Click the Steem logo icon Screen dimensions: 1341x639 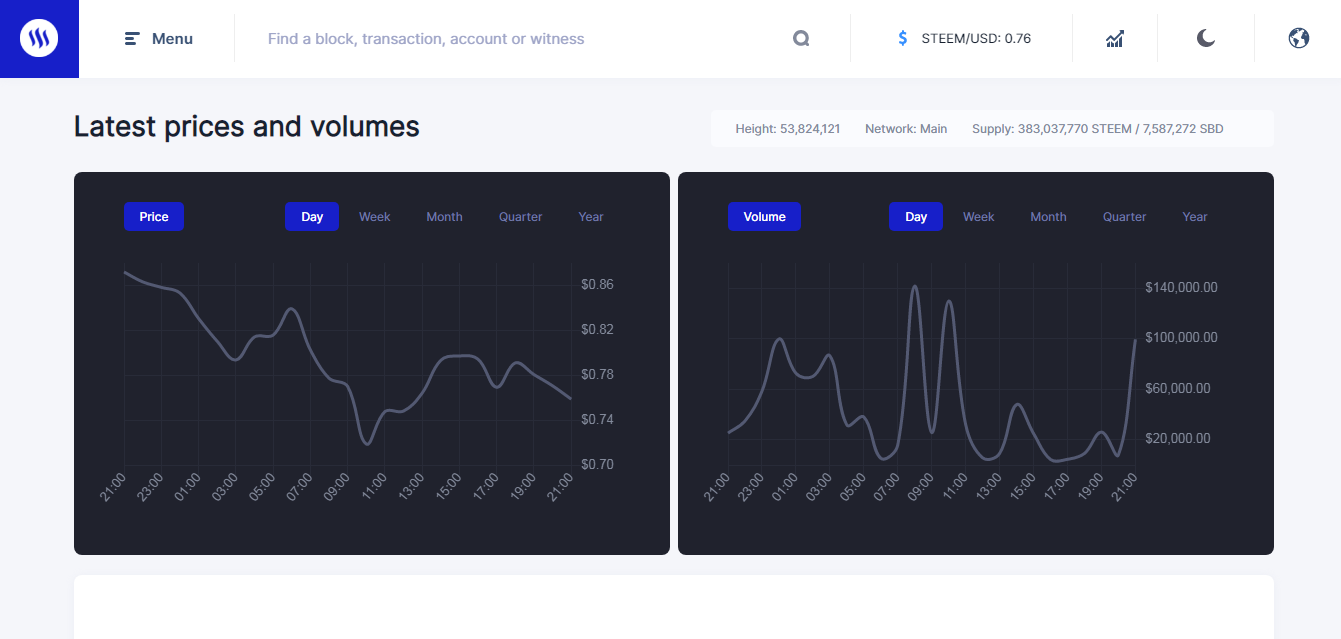click(39, 39)
